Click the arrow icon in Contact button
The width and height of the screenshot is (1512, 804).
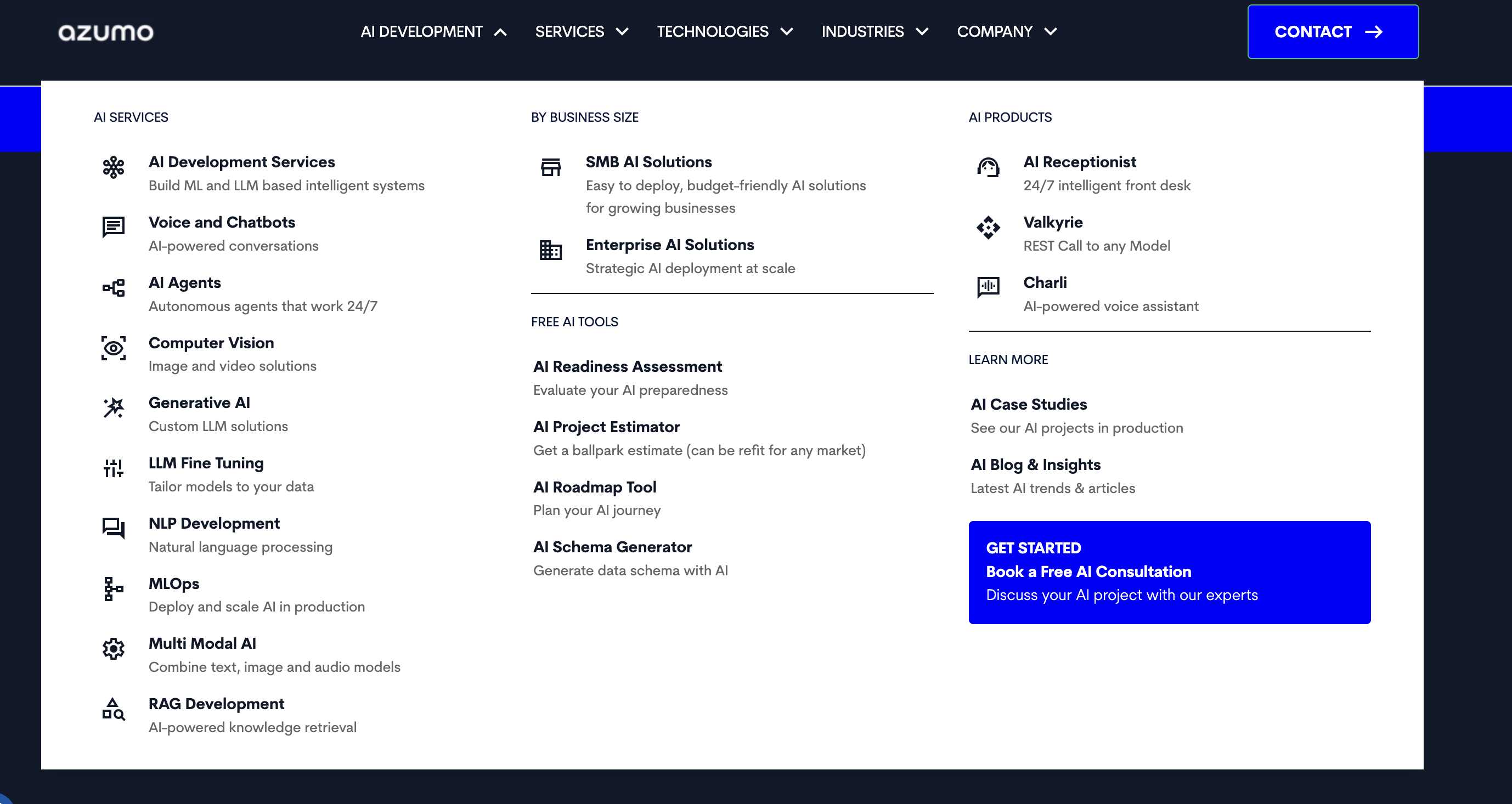coord(1374,32)
